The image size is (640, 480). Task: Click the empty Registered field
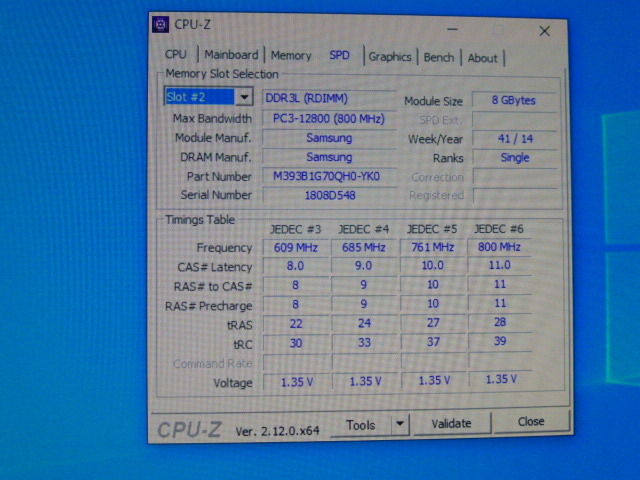[x=515, y=195]
